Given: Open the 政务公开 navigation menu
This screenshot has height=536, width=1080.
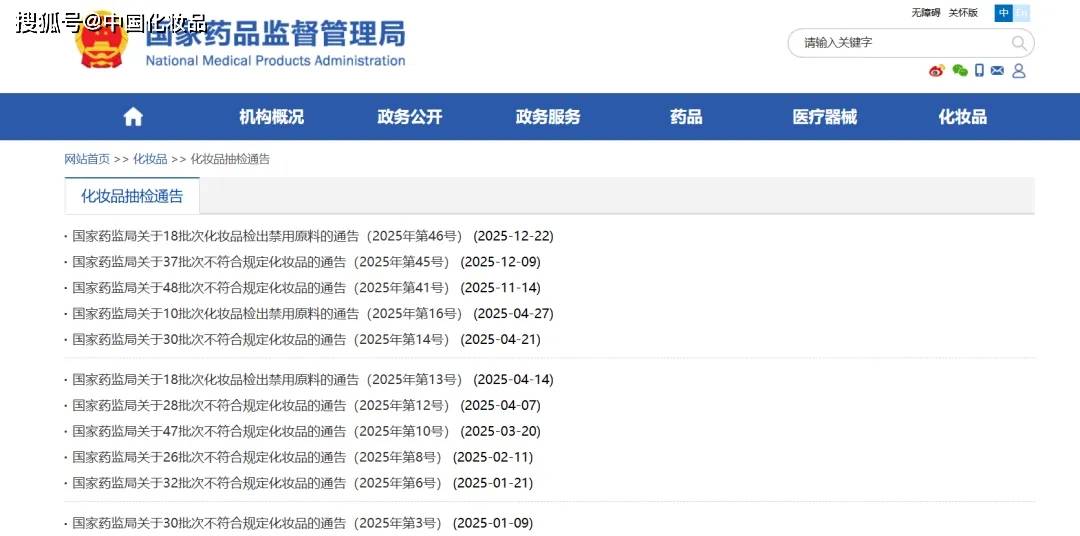Looking at the screenshot, I should pyautogui.click(x=409, y=117).
